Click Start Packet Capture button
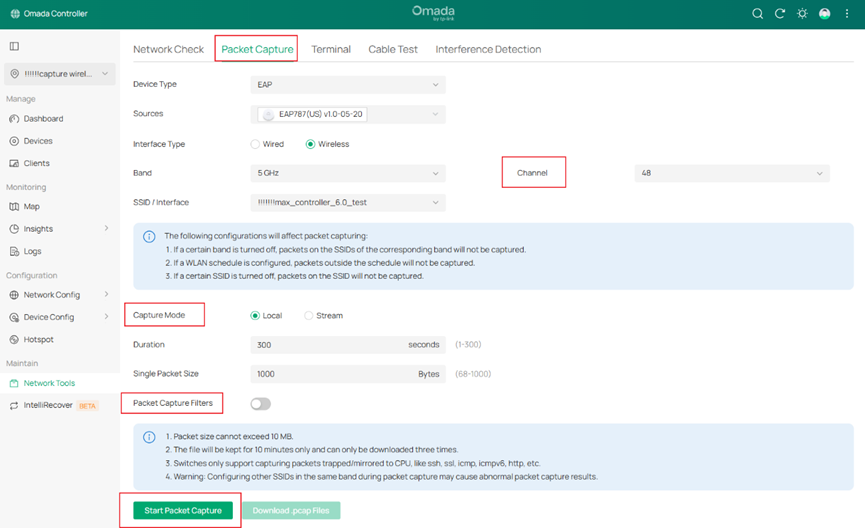This screenshot has width=865, height=528. (x=183, y=510)
